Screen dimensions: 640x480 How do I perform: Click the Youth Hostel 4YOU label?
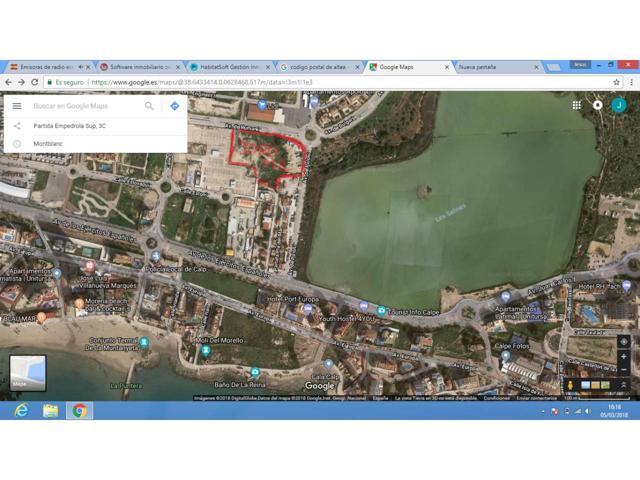(x=346, y=319)
